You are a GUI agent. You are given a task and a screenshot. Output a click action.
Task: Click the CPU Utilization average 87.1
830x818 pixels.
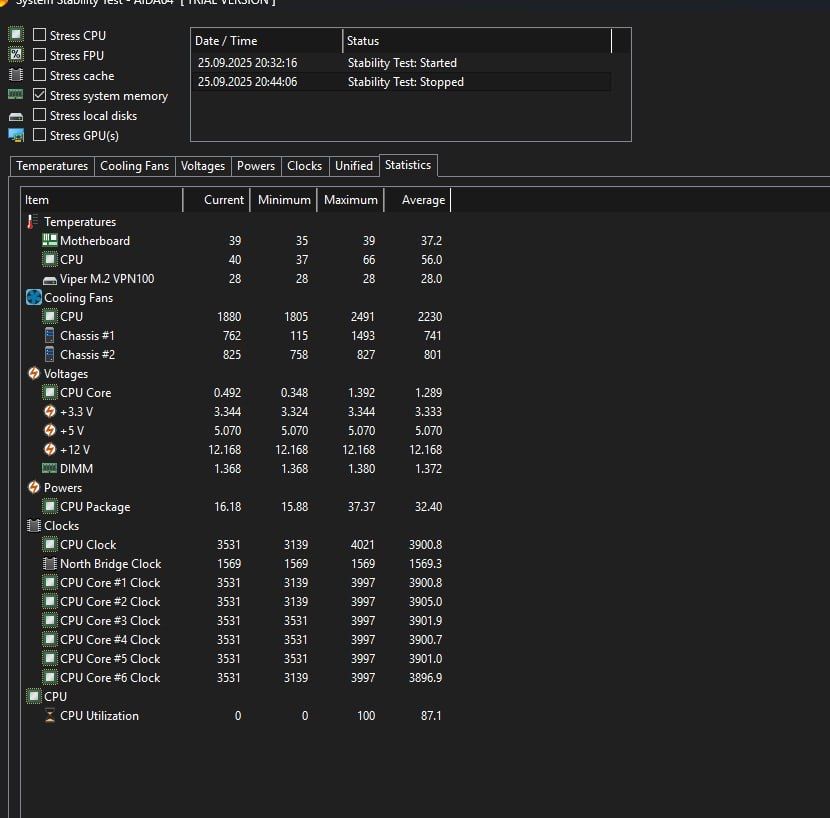click(431, 716)
